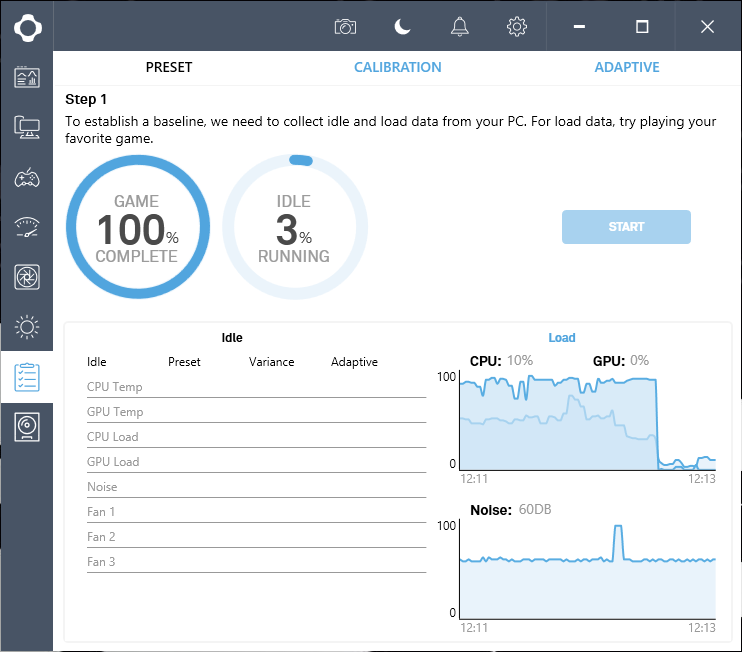Select the Load data tab
This screenshot has height=652, width=742.
[x=562, y=337]
